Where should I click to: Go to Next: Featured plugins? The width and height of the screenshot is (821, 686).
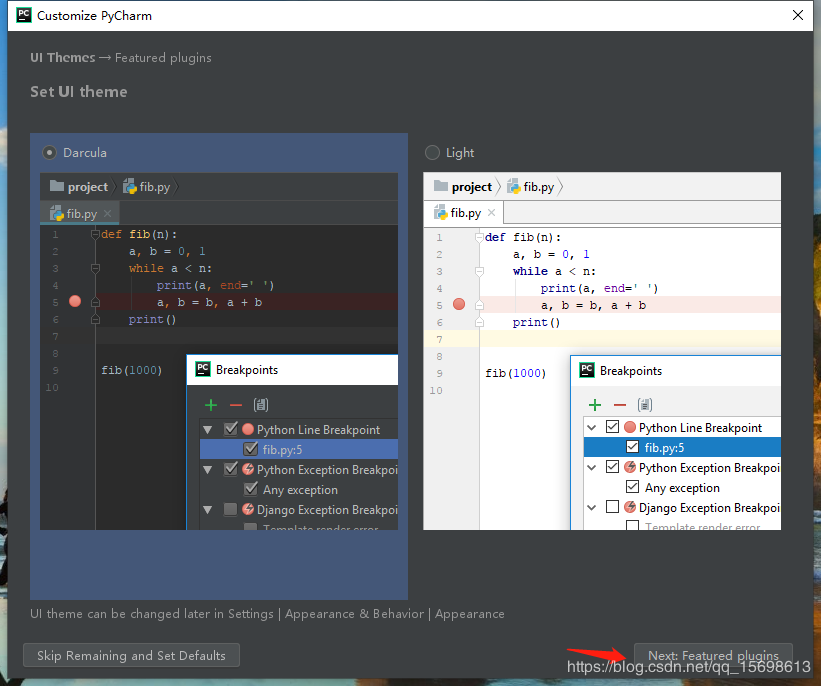pyautogui.click(x=713, y=655)
